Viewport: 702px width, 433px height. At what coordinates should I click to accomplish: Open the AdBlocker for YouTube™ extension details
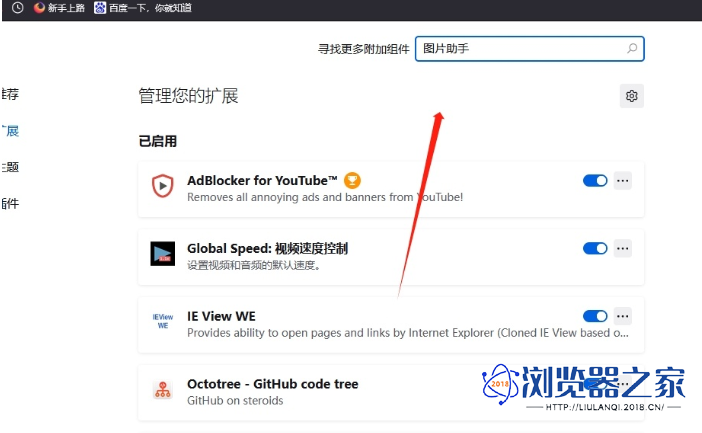[x=262, y=180]
